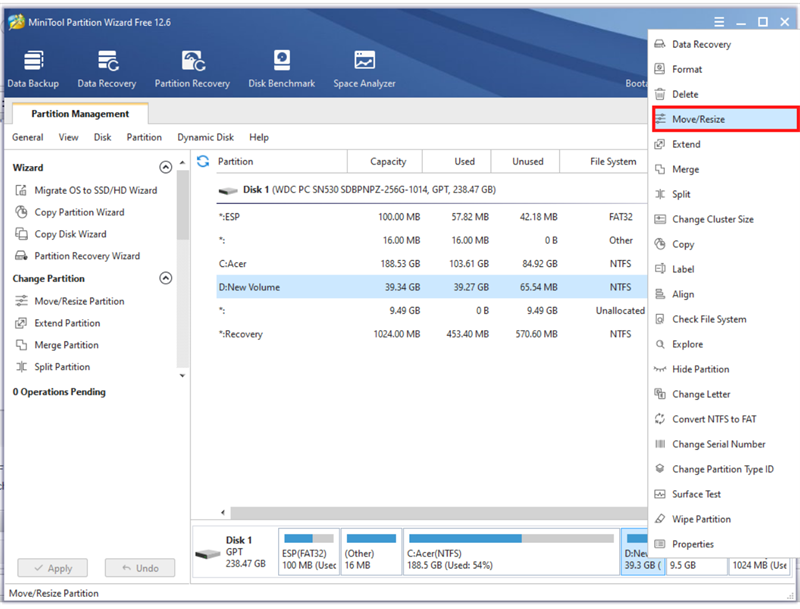Click the Apply button
The width and height of the screenshot is (800, 609).
(x=52, y=568)
